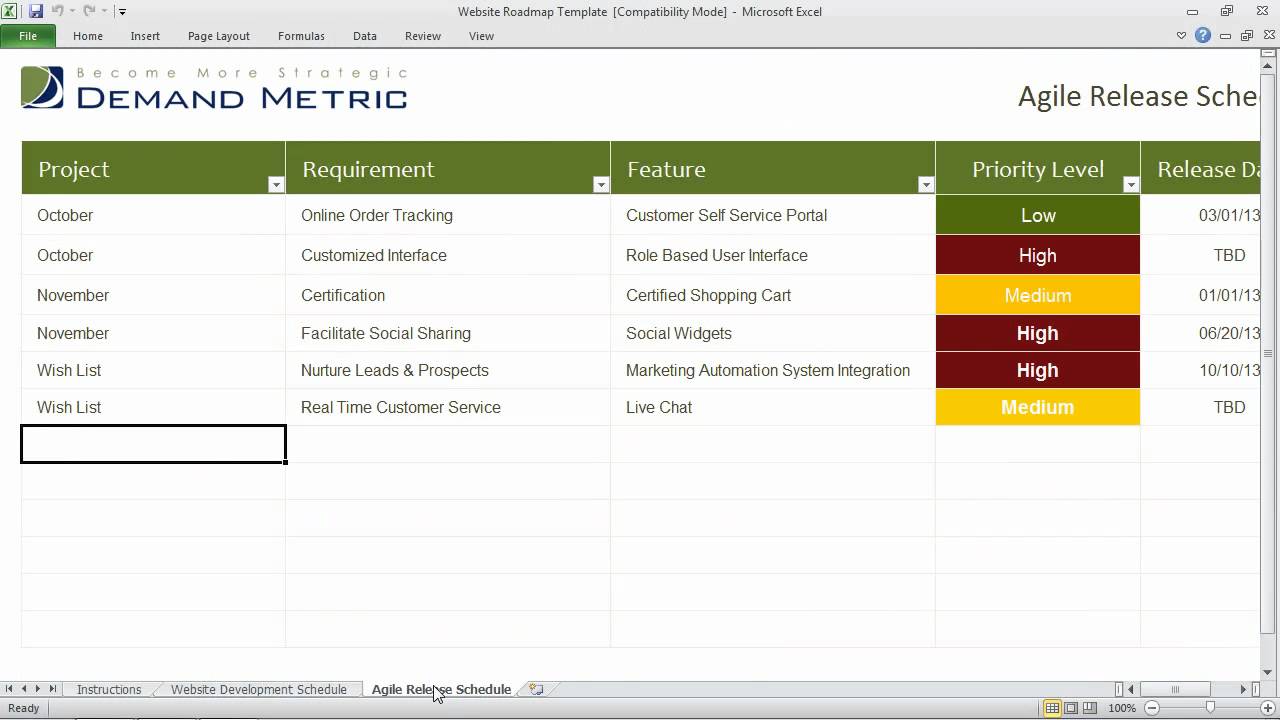Minimize the workbook window inside Excel
This screenshot has height=720, width=1280.
pyautogui.click(x=1225, y=36)
